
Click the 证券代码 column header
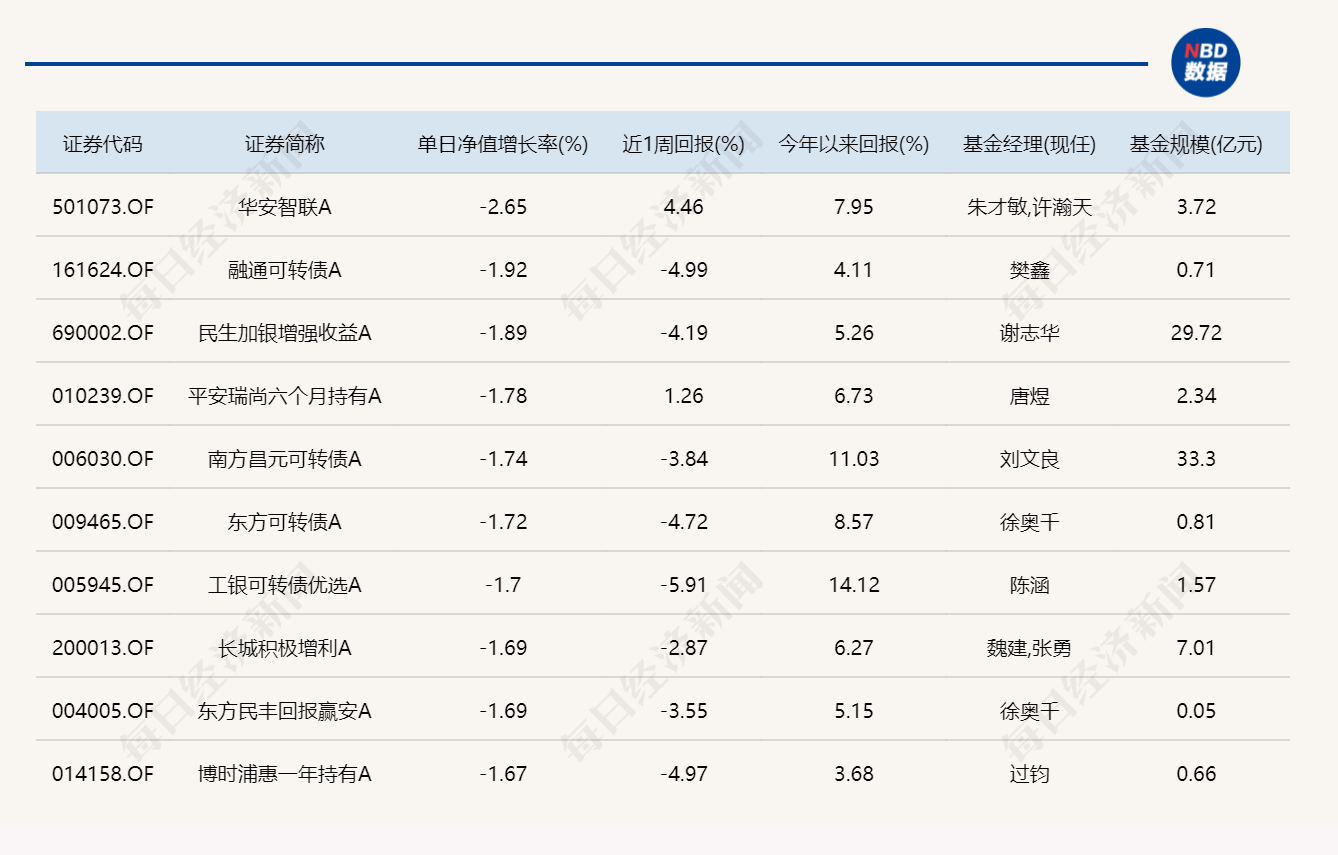(x=103, y=144)
